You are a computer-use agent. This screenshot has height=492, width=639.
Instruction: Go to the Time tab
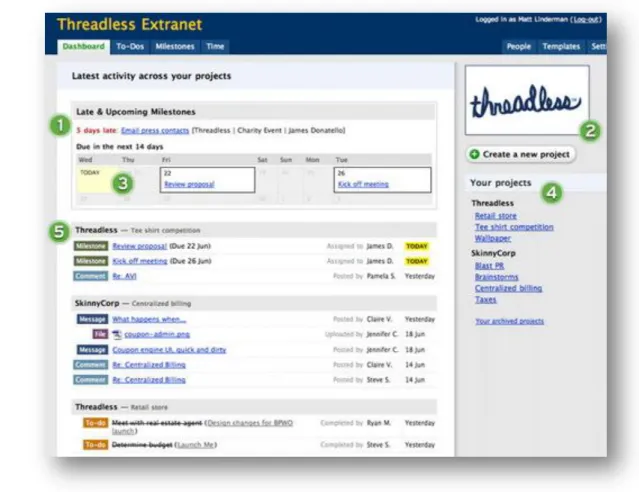215,46
